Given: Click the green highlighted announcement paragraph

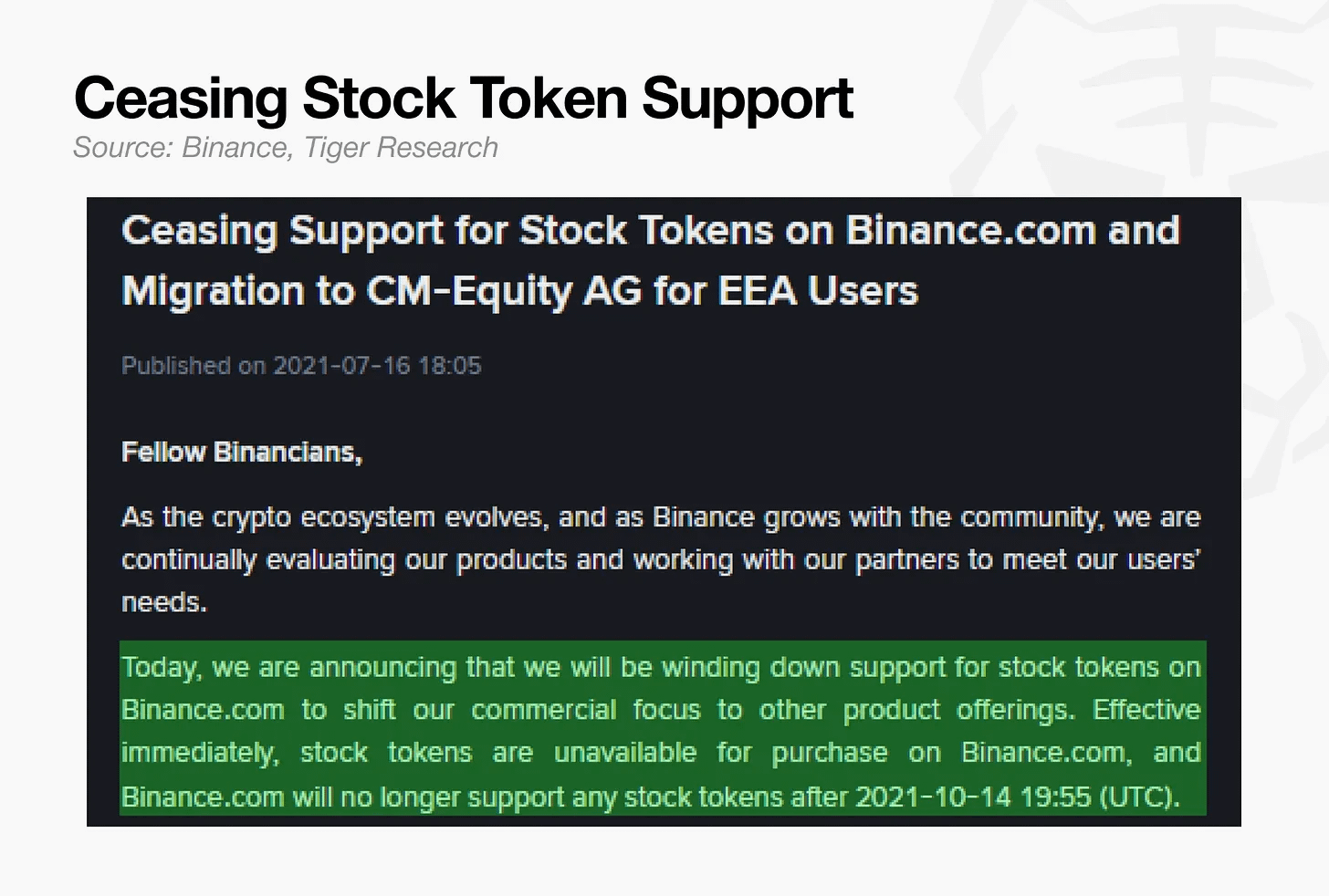Looking at the screenshot, I should pyautogui.click(x=663, y=728).
